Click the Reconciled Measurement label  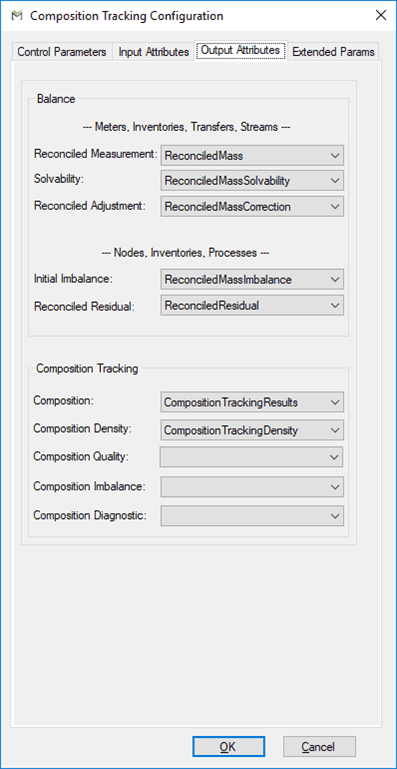tap(96, 154)
